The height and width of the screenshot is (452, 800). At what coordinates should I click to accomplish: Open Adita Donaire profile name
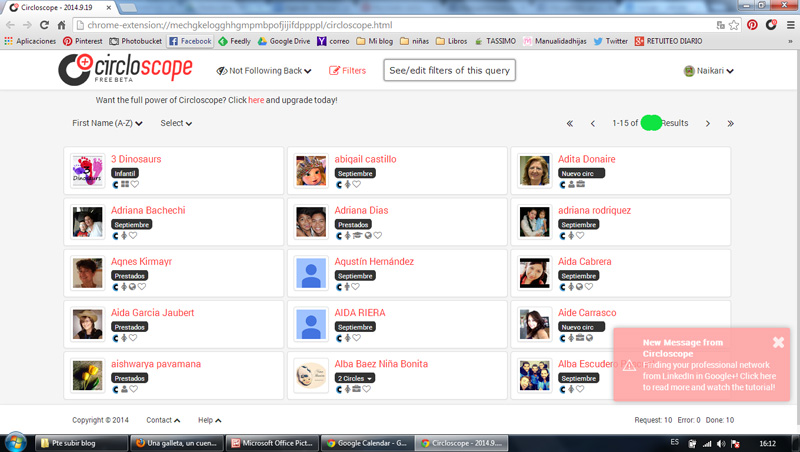click(x=587, y=159)
